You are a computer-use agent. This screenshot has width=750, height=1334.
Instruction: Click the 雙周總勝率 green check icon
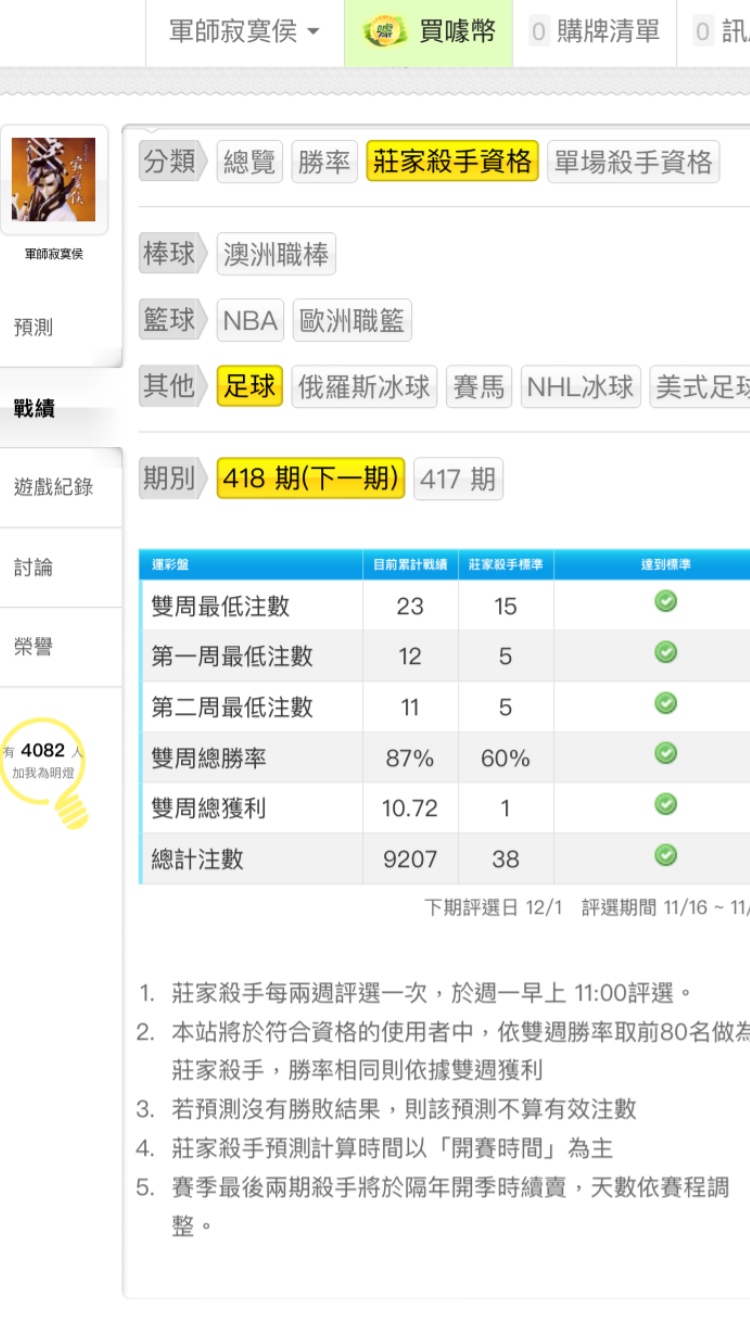coord(665,753)
